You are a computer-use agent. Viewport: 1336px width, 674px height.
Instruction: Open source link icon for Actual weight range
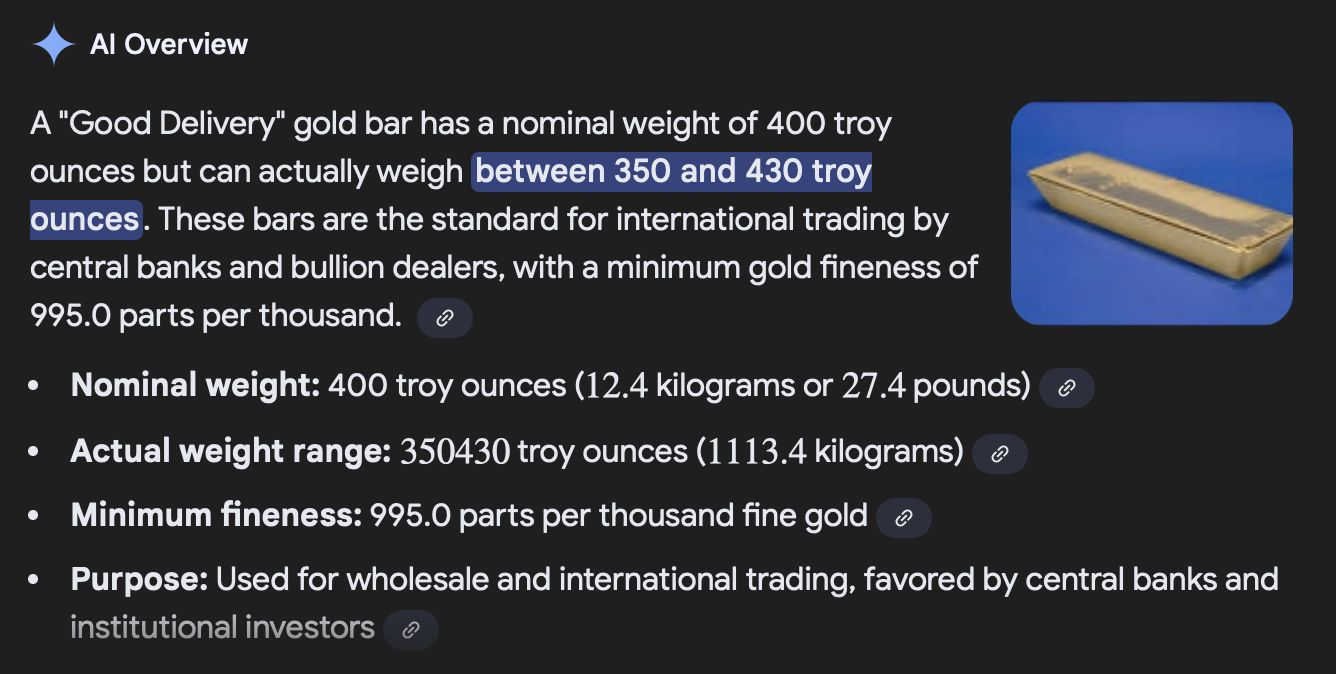tap(999, 454)
